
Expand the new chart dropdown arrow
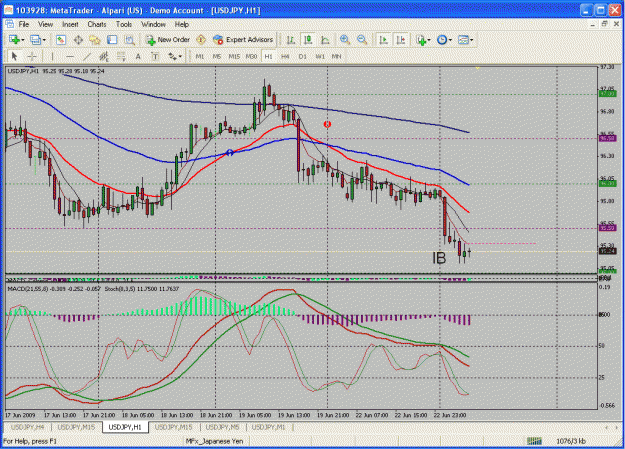[23, 40]
